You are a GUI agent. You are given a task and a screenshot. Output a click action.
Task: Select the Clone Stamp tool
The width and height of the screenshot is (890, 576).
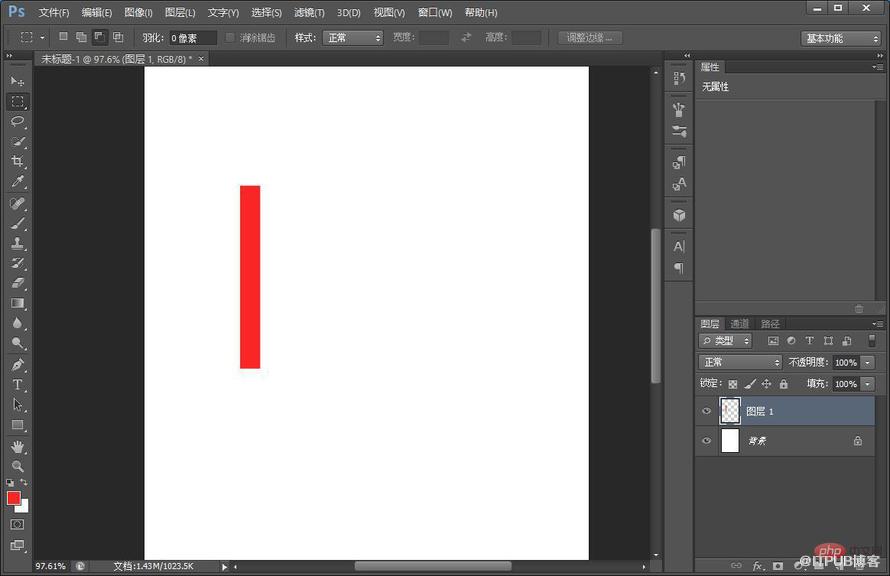click(x=17, y=243)
